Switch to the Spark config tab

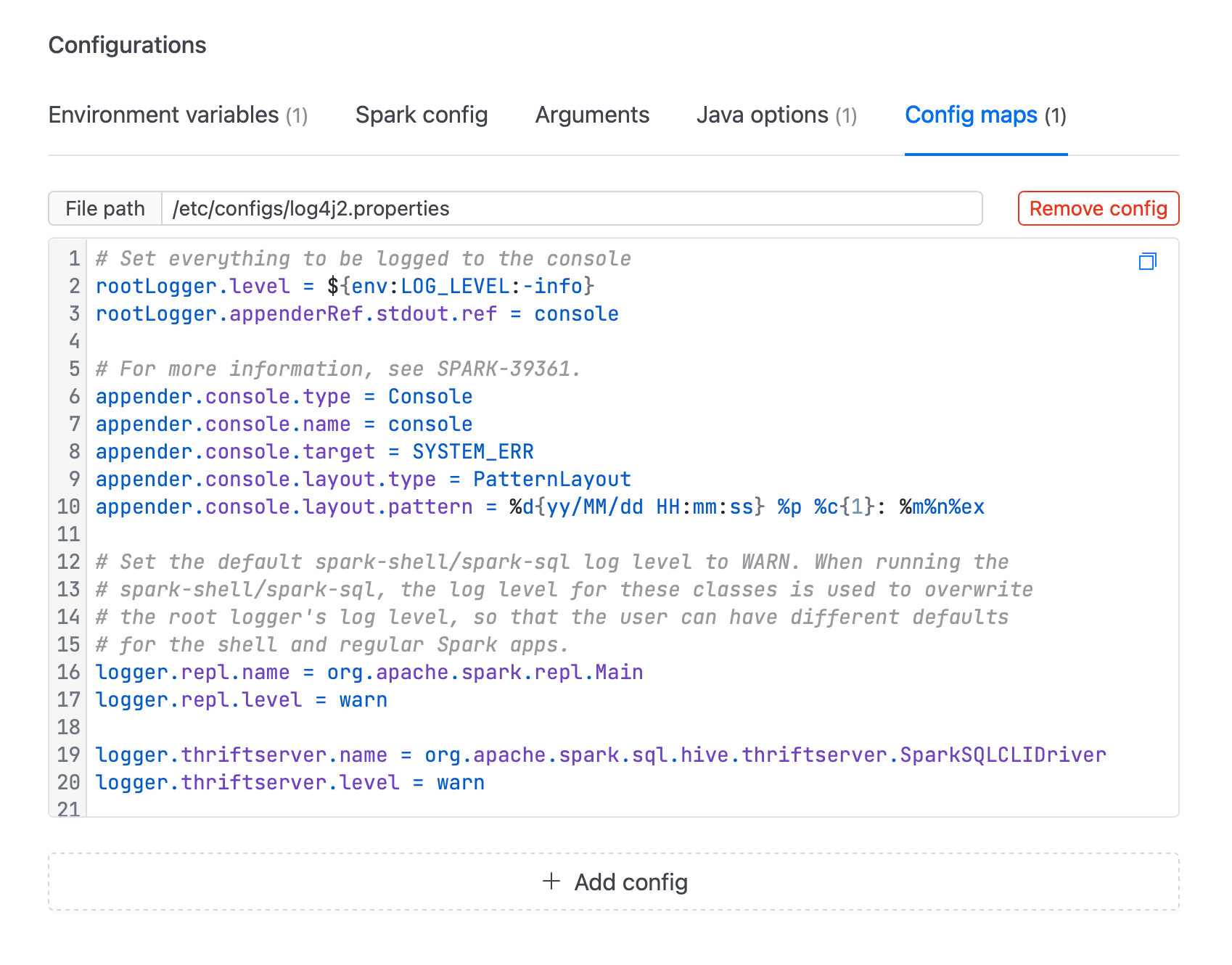422,115
